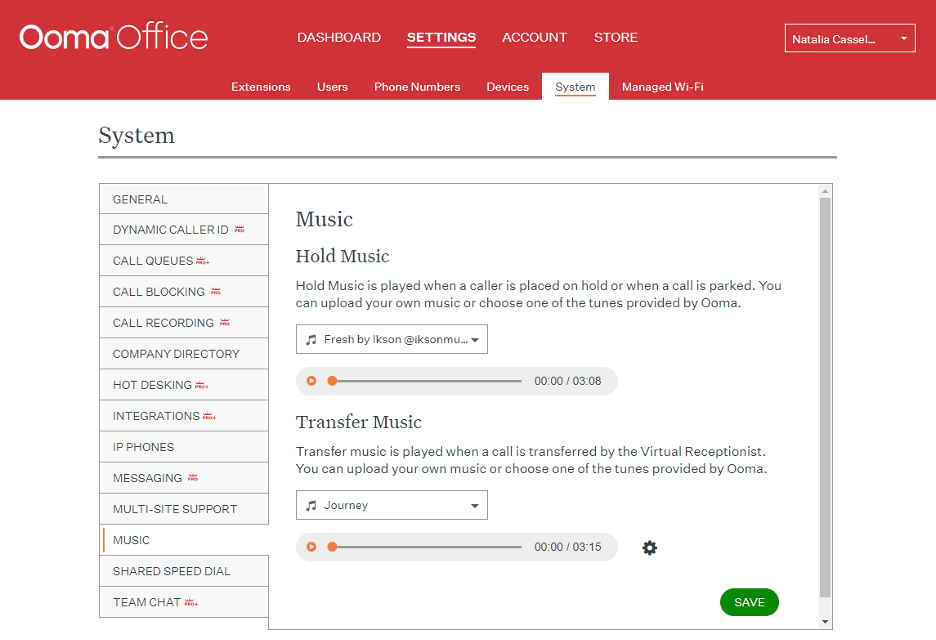Open the Hold Music track selector showing Fresh by Ikson

point(391,338)
